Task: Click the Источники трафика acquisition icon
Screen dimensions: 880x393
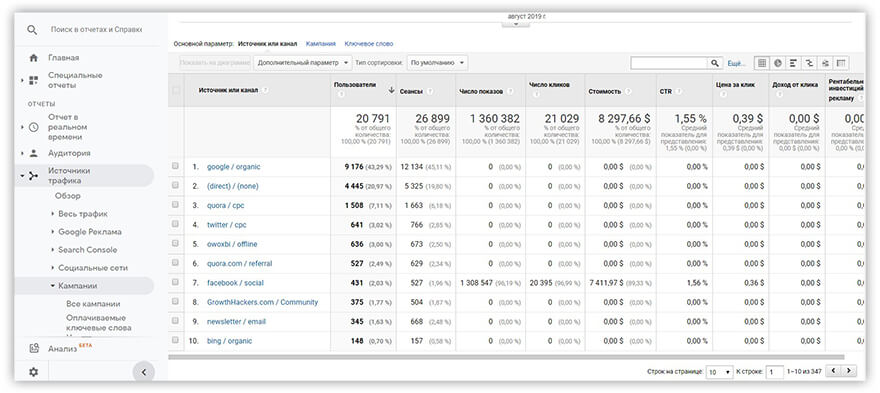Action: pyautogui.click(x=34, y=176)
